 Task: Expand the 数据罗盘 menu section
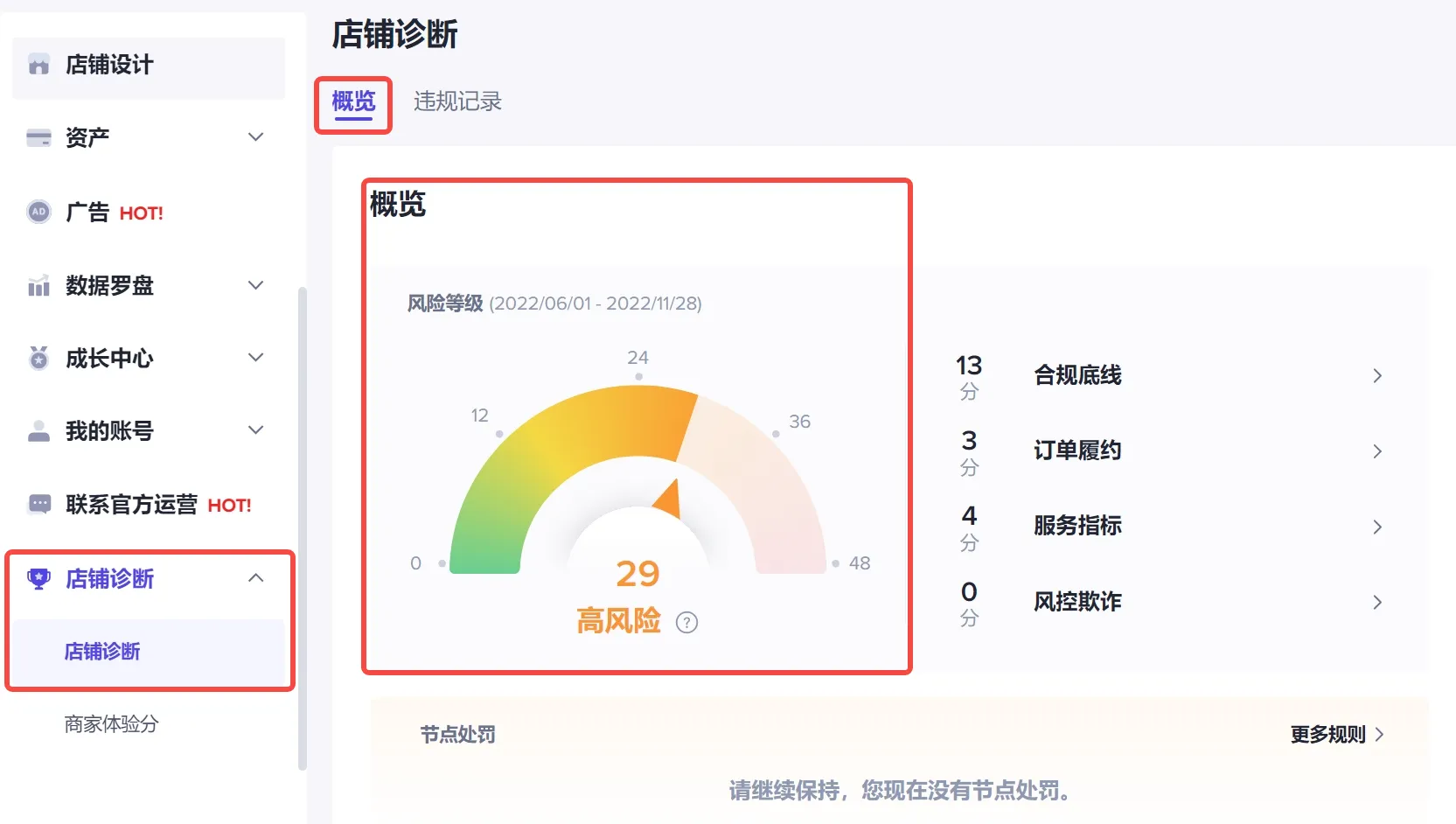click(256, 284)
